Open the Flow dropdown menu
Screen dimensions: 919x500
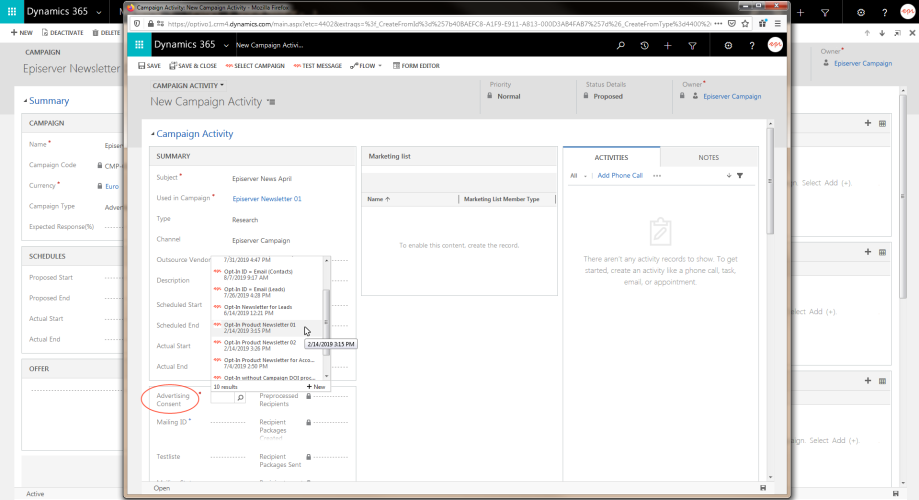(x=366, y=66)
